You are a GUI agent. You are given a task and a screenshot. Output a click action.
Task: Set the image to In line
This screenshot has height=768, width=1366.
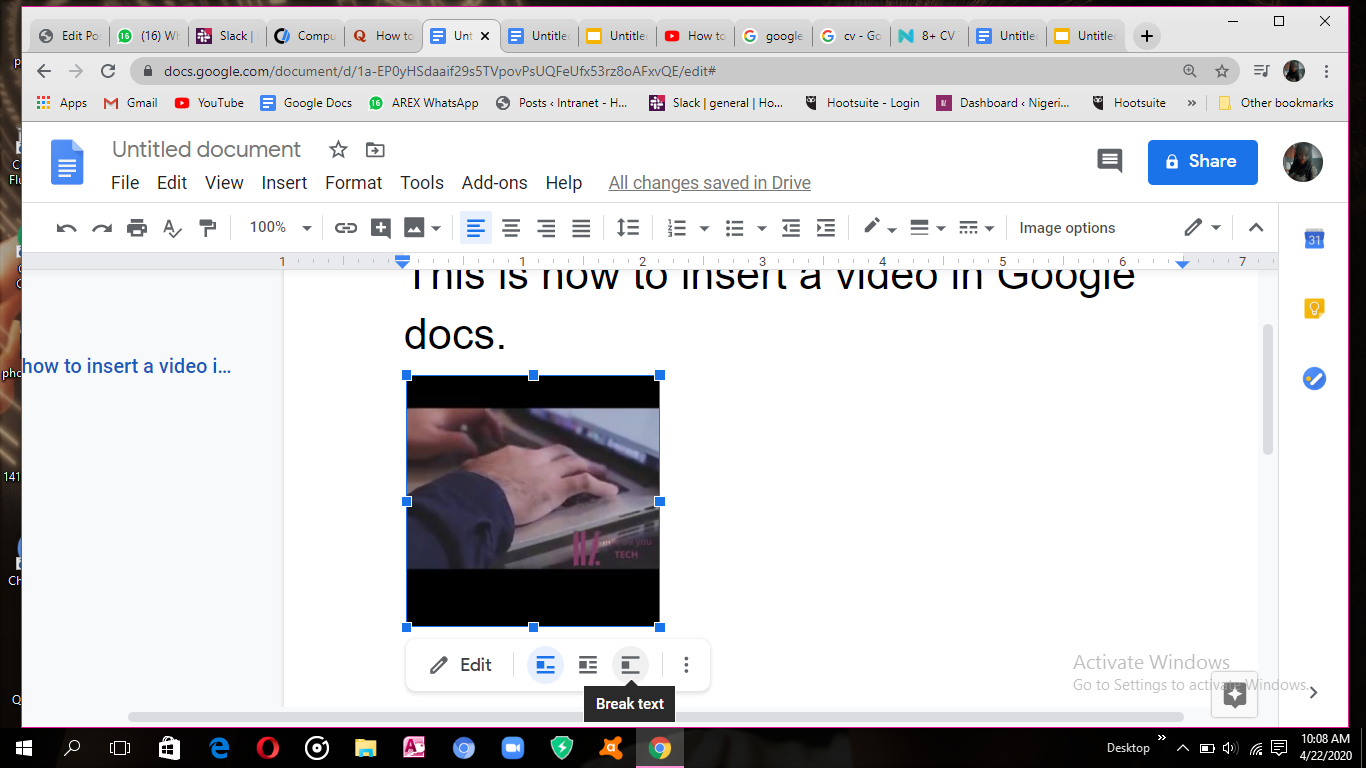pyautogui.click(x=545, y=665)
